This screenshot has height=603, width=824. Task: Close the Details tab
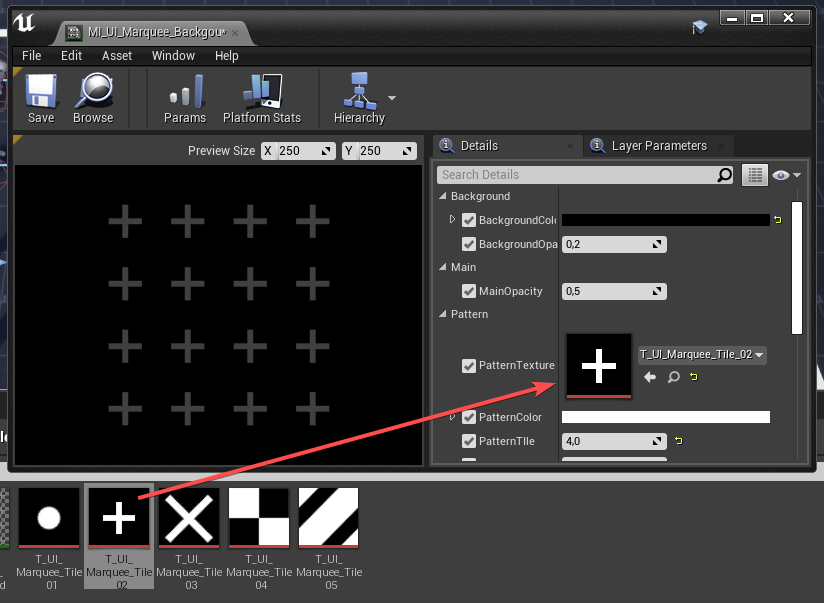tap(570, 146)
